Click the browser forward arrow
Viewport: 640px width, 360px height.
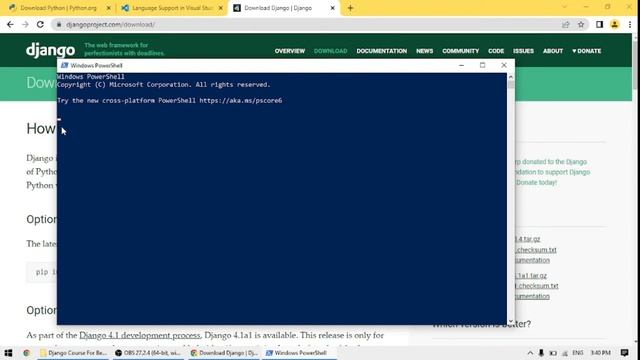point(25,24)
